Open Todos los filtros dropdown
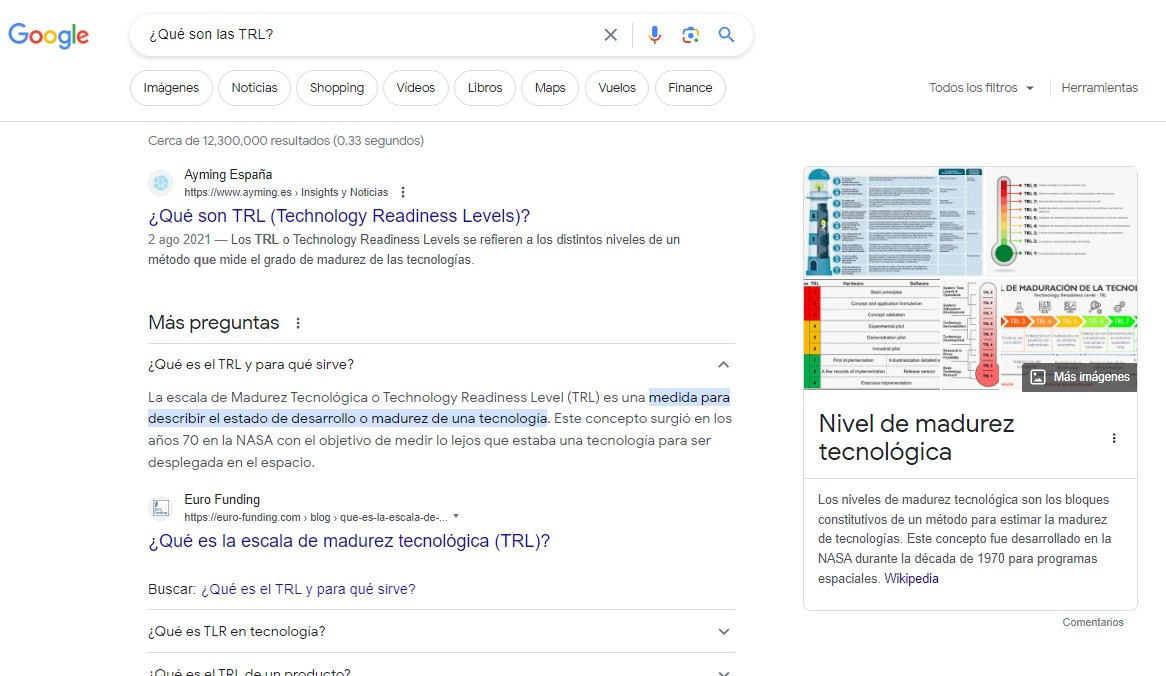The height and width of the screenshot is (676, 1166). [x=982, y=88]
